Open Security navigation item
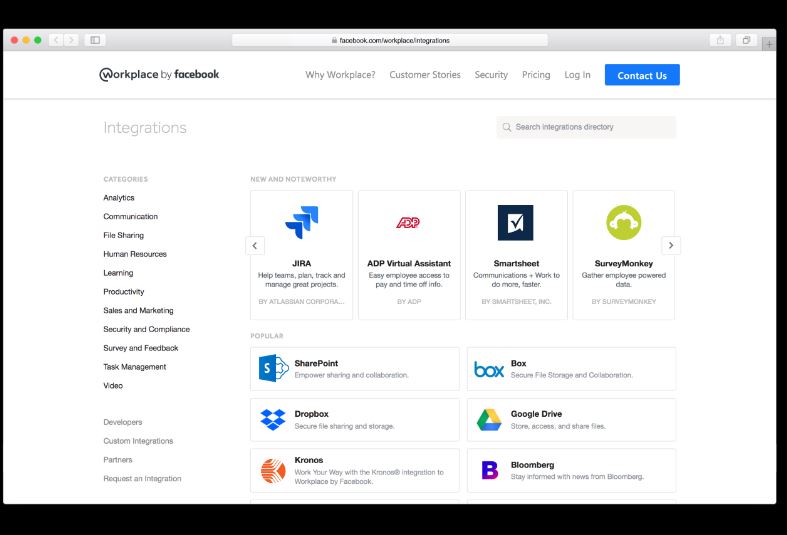Viewport: 787px width, 535px height. [491, 75]
